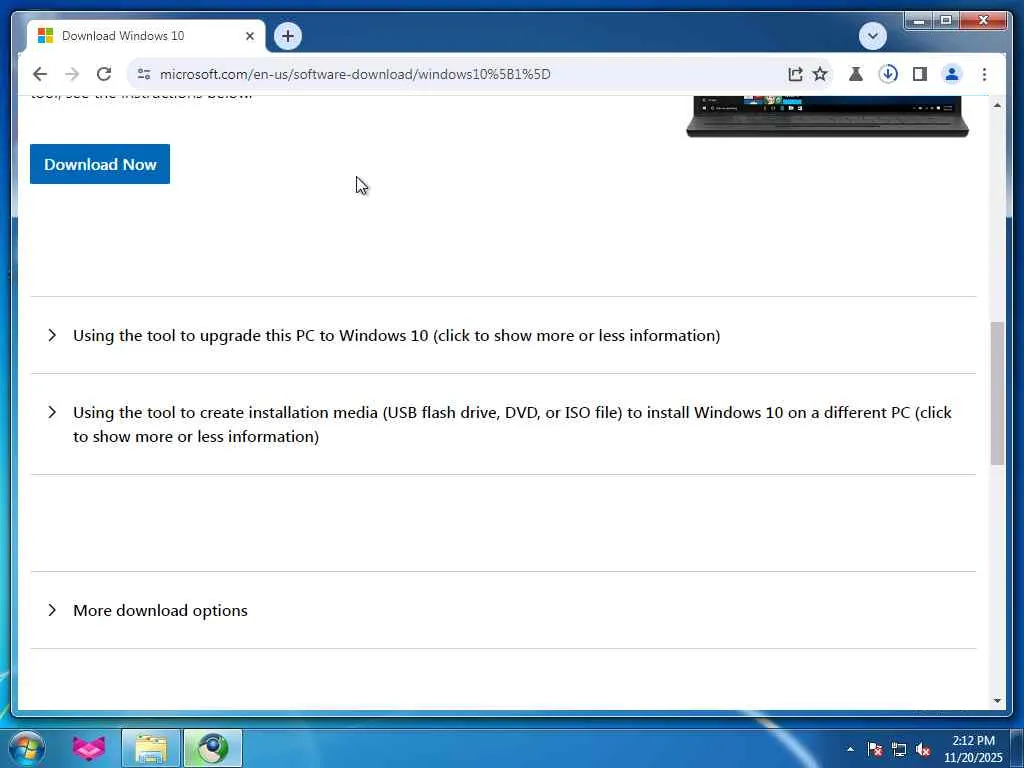1024x768 pixels.
Task: Click the Download Now button
Action: (x=100, y=164)
